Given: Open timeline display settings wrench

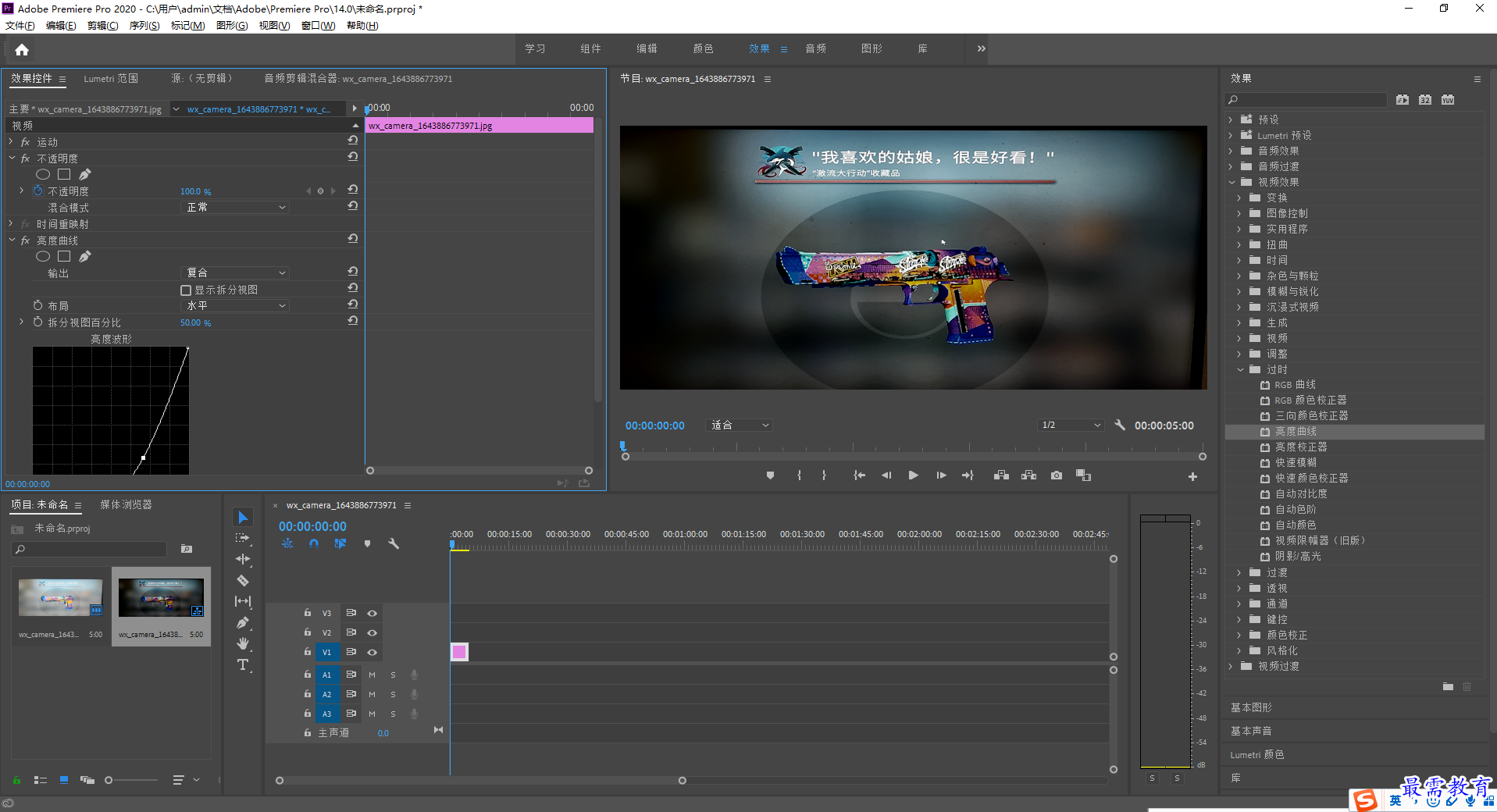Looking at the screenshot, I should point(394,543).
